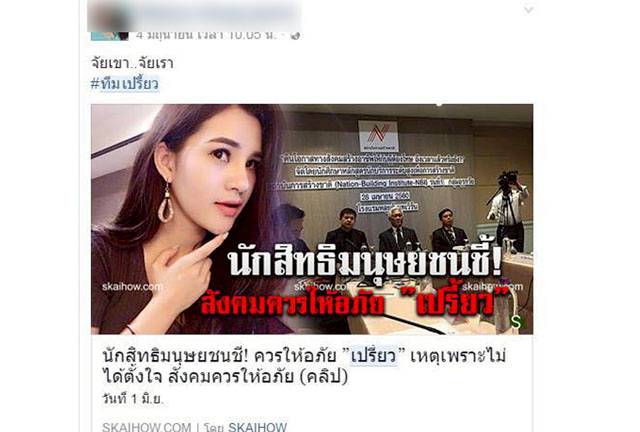Open the SKAIHOW author link after โดย
The width and height of the screenshot is (640, 432).
pyautogui.click(x=257, y=427)
